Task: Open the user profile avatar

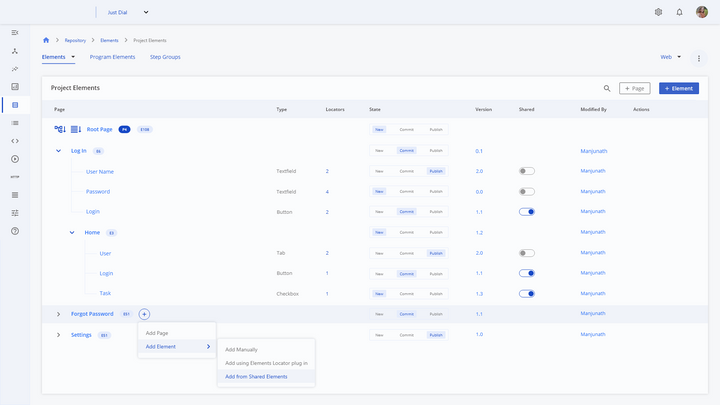Action: [702, 12]
